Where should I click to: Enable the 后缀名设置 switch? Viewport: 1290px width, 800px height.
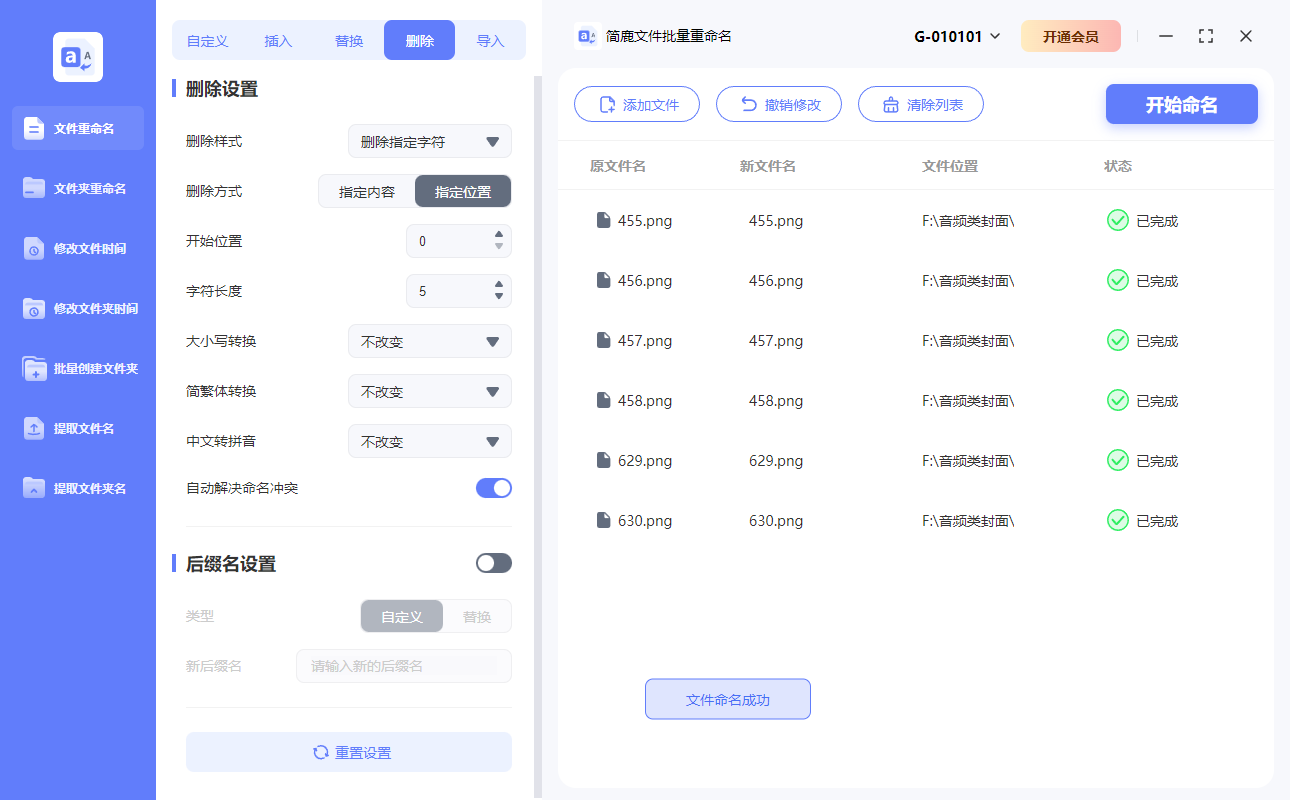[493, 563]
